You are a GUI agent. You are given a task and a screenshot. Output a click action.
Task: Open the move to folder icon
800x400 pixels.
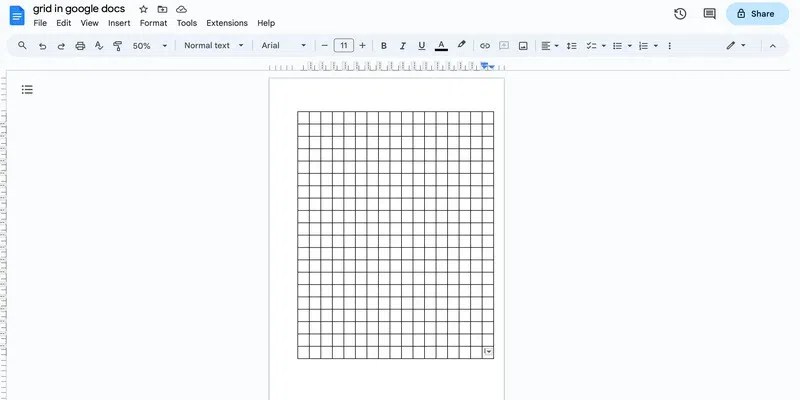pos(162,9)
